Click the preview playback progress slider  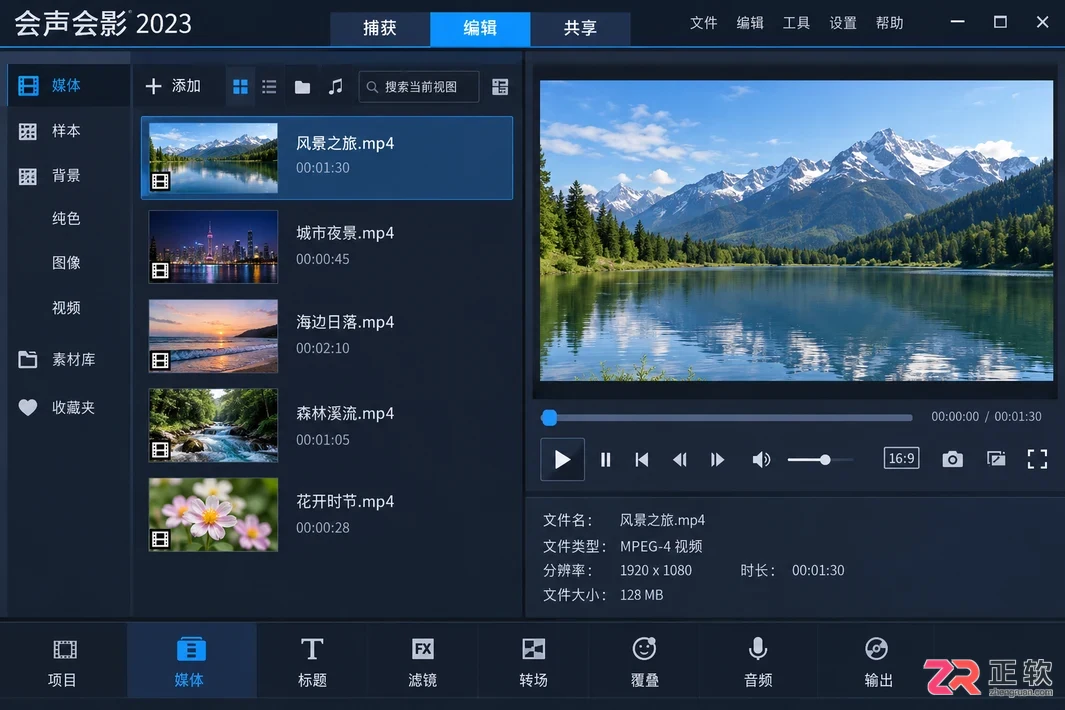(x=727, y=418)
